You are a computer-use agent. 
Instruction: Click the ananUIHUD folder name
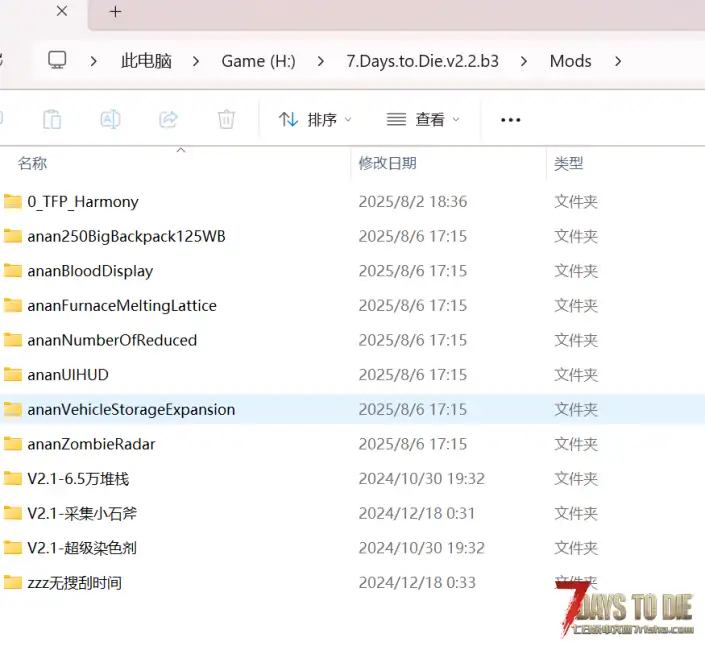(x=68, y=375)
